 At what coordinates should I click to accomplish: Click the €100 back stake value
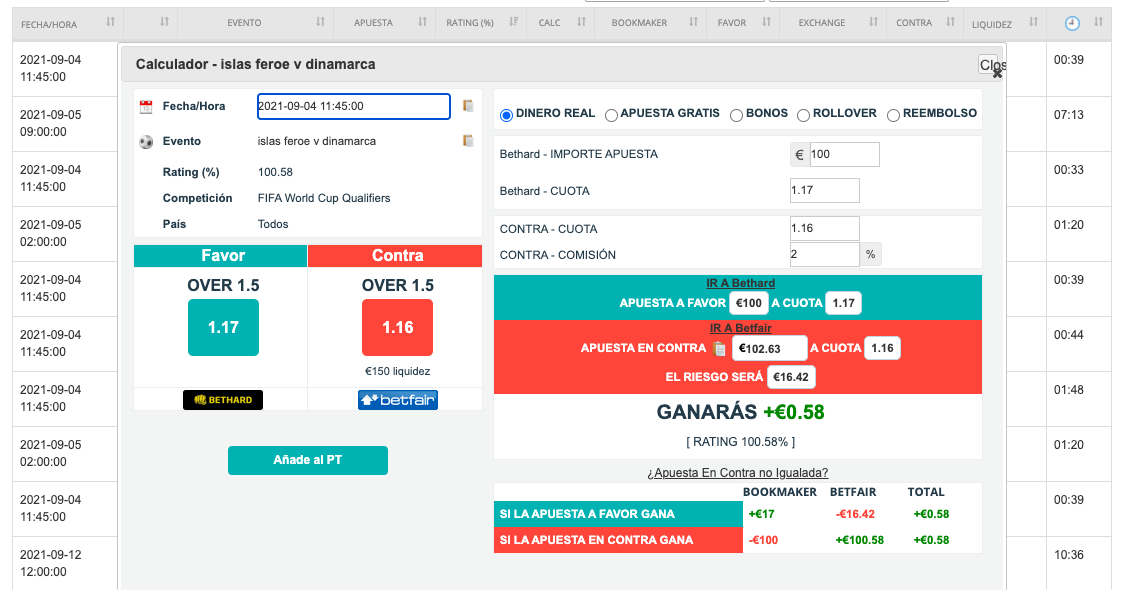click(x=749, y=303)
